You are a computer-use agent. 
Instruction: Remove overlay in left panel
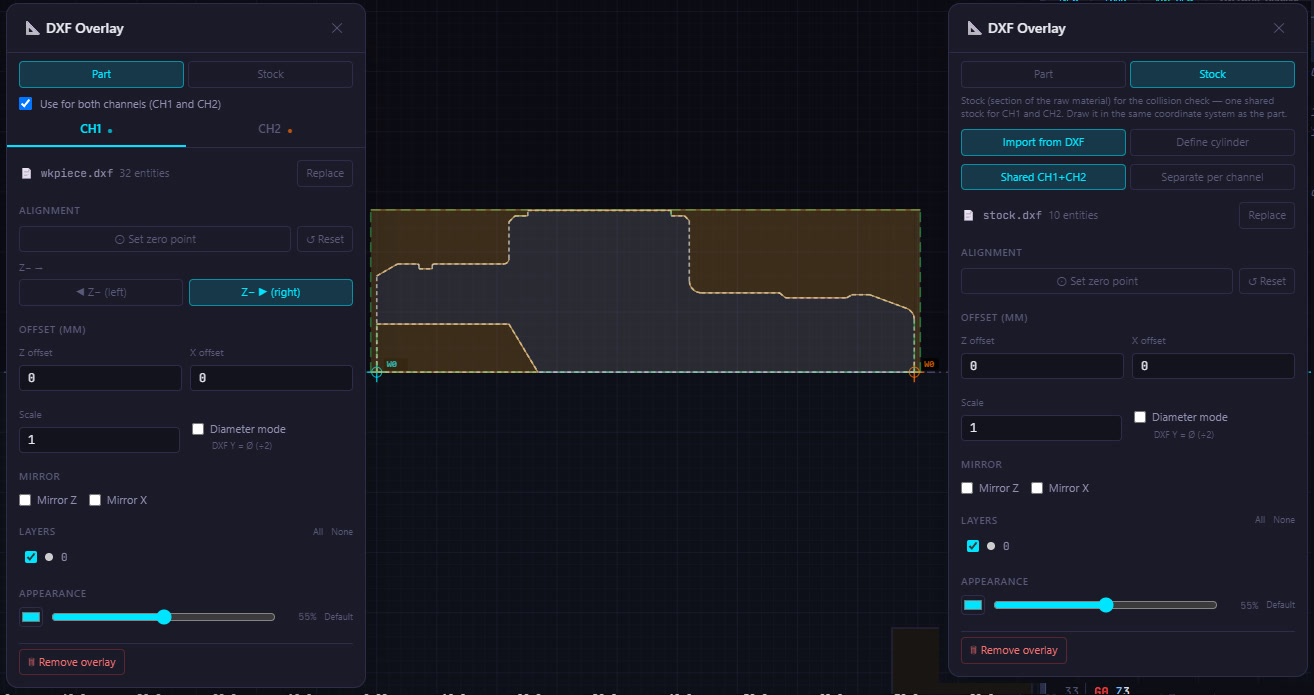(x=72, y=662)
